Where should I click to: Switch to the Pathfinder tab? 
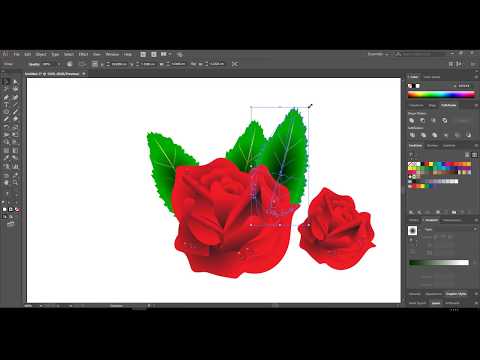449,105
